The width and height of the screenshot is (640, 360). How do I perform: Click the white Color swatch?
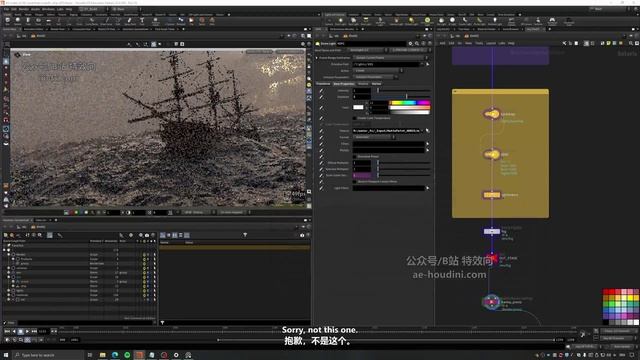(358, 107)
